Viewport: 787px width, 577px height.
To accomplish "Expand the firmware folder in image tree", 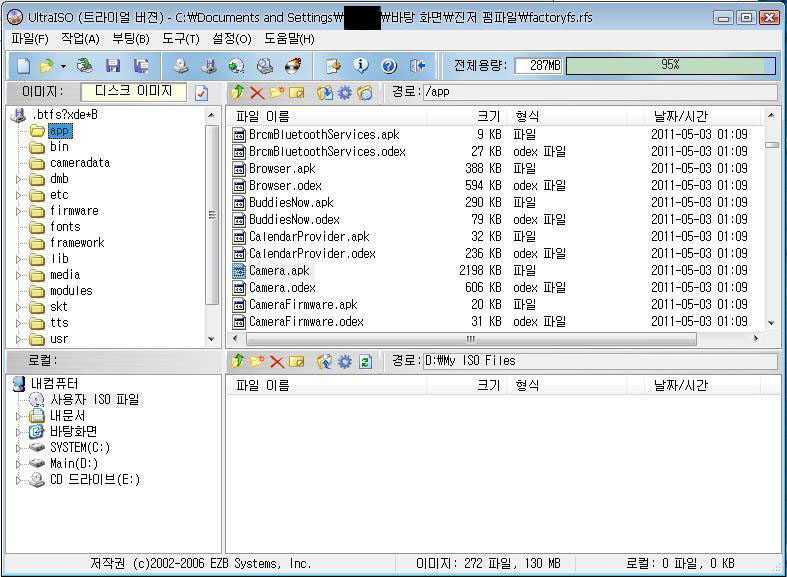I will tap(19, 211).
